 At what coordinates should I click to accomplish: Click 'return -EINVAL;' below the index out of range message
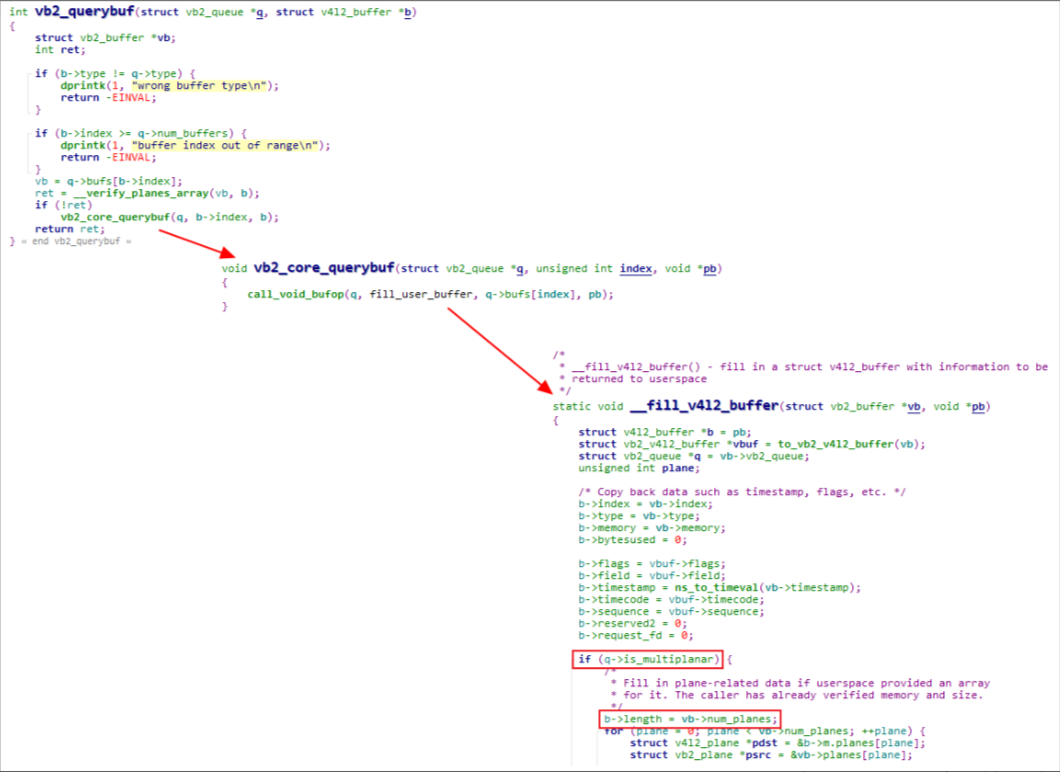click(108, 158)
